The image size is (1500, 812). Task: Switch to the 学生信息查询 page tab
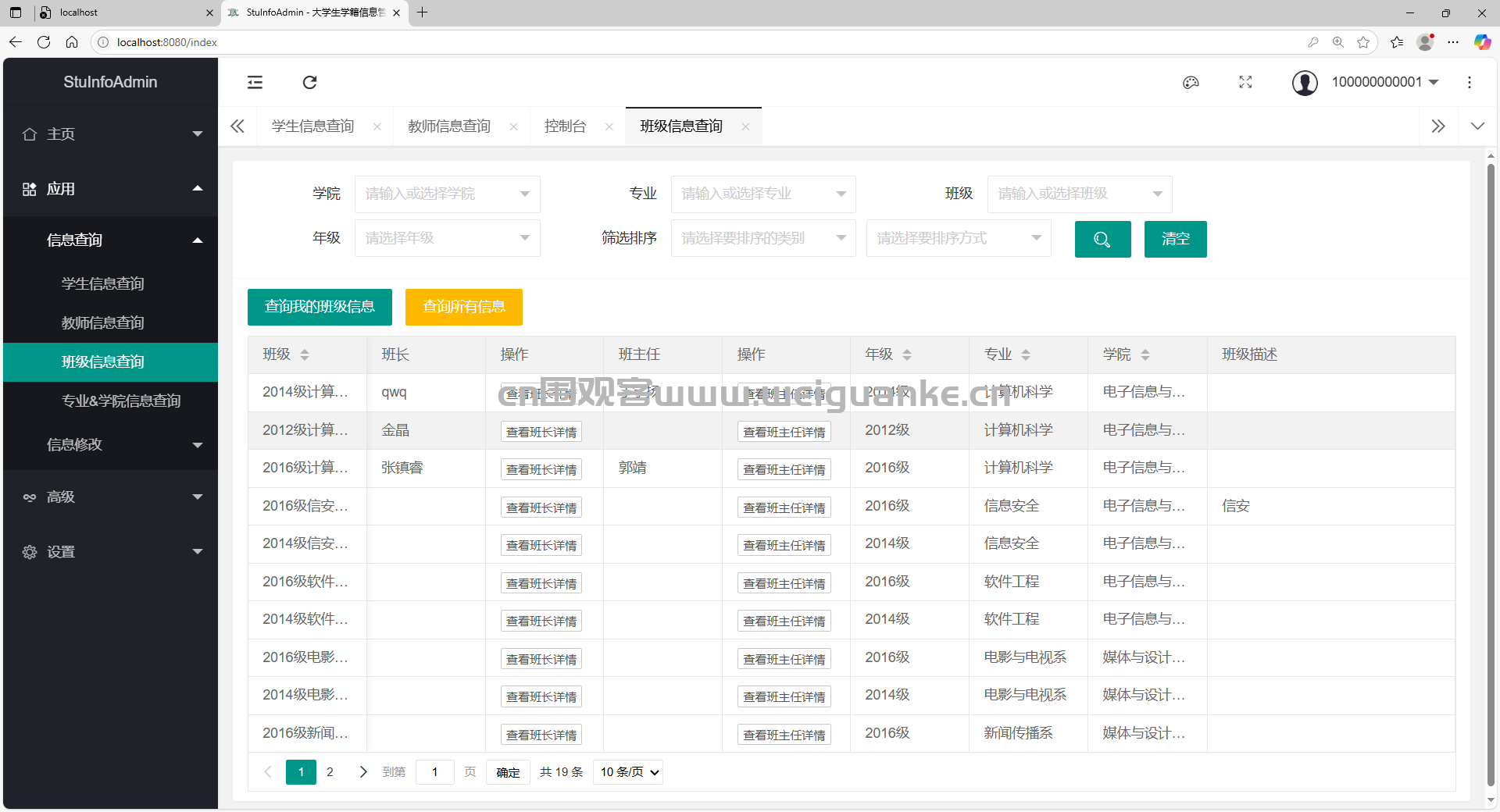point(312,126)
